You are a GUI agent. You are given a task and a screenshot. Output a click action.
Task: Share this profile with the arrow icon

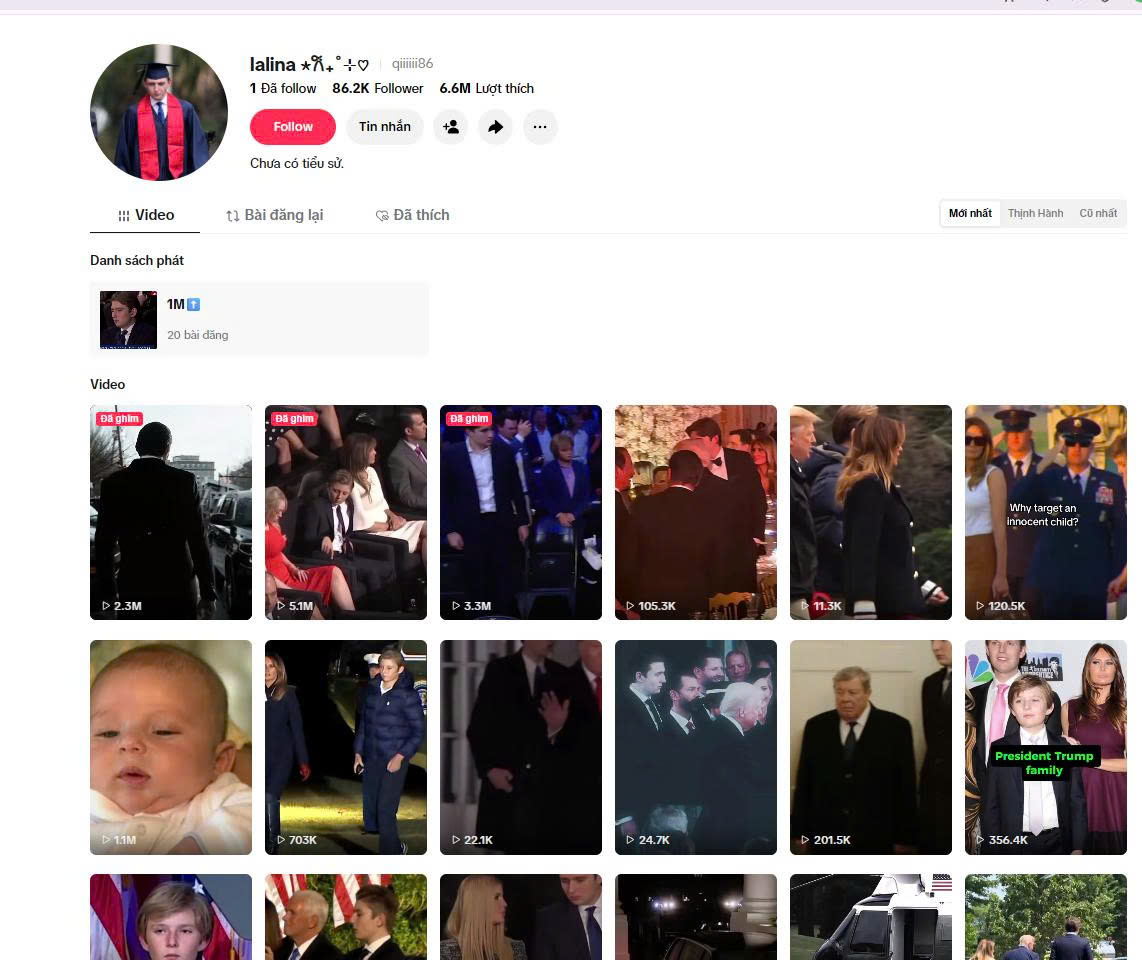(495, 127)
